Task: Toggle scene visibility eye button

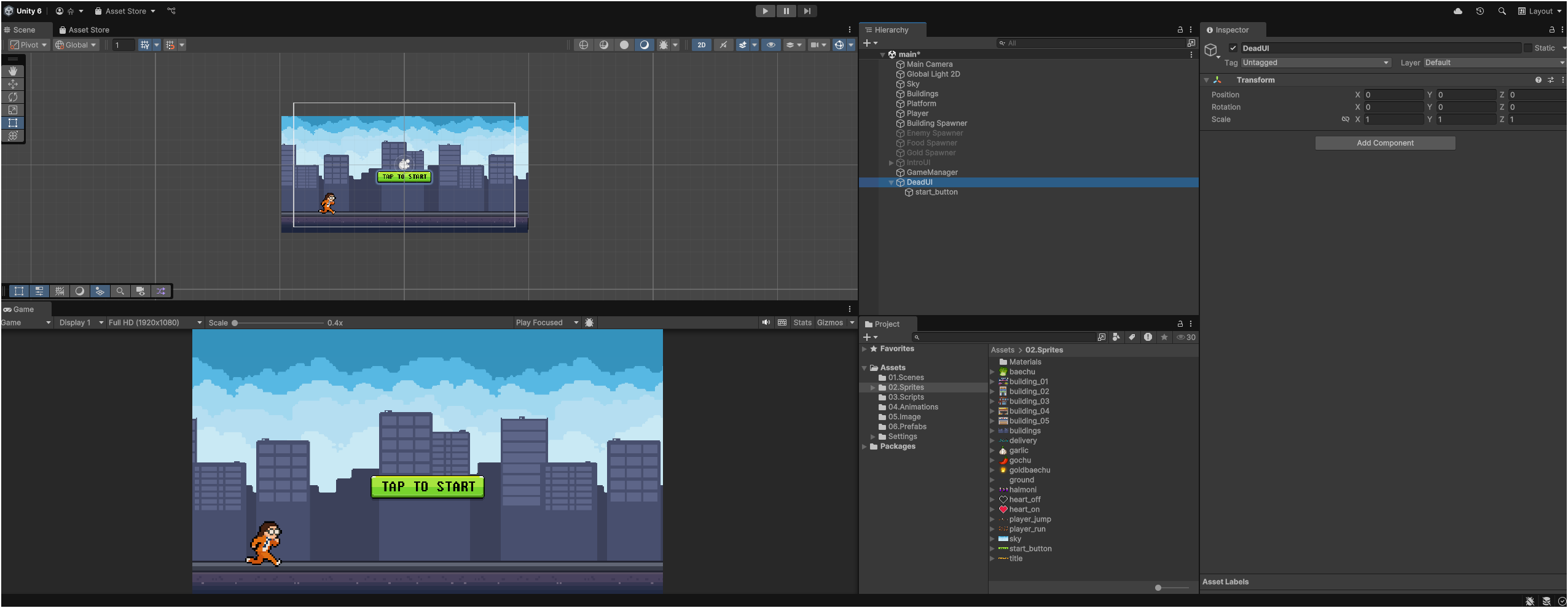Action: (x=770, y=45)
